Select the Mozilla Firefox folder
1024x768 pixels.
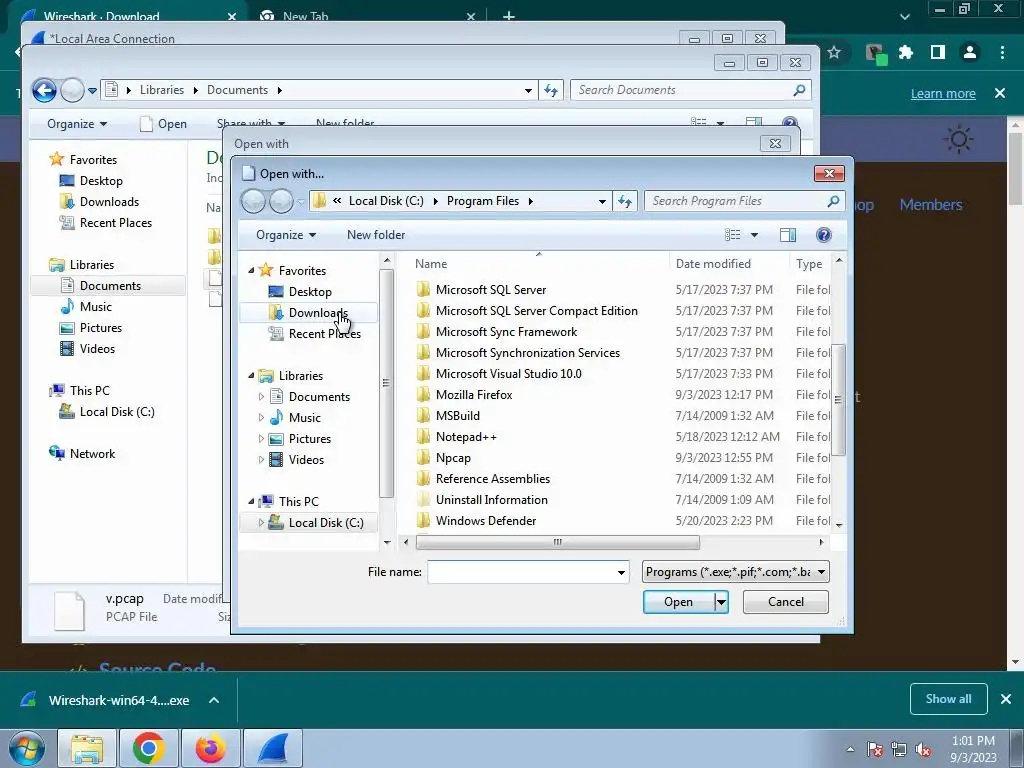point(473,394)
